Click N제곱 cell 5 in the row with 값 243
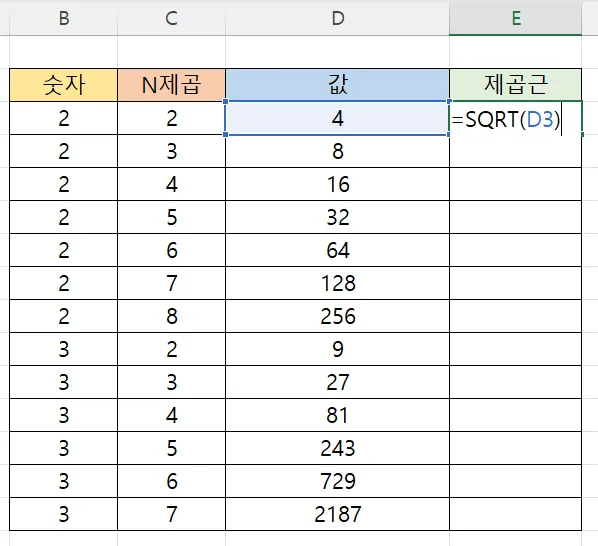Viewport: 598px width, 546px height. [171, 448]
